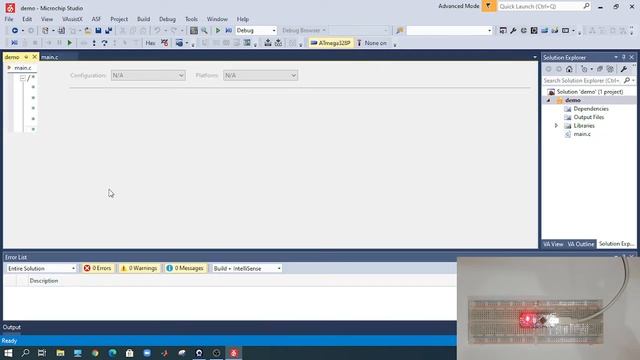Select Solution 'demo' (1 project) node

[590, 92]
